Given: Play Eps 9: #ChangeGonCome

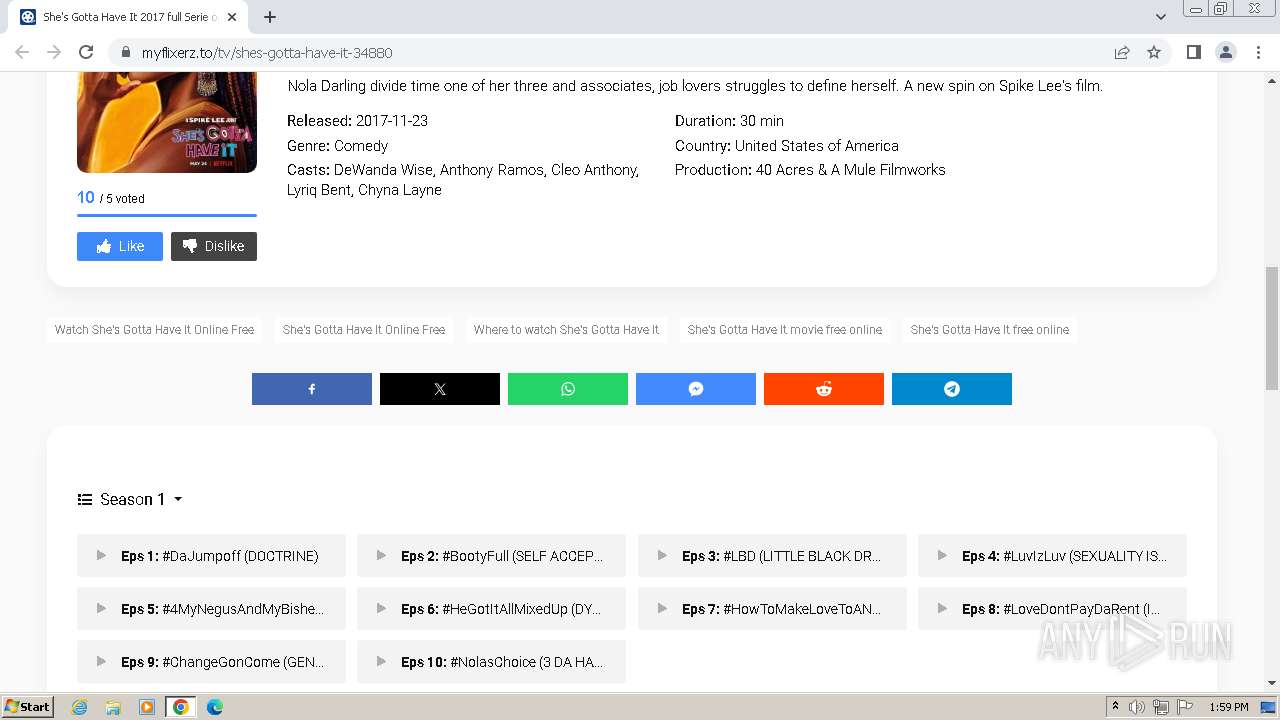Looking at the screenshot, I should coord(211,661).
